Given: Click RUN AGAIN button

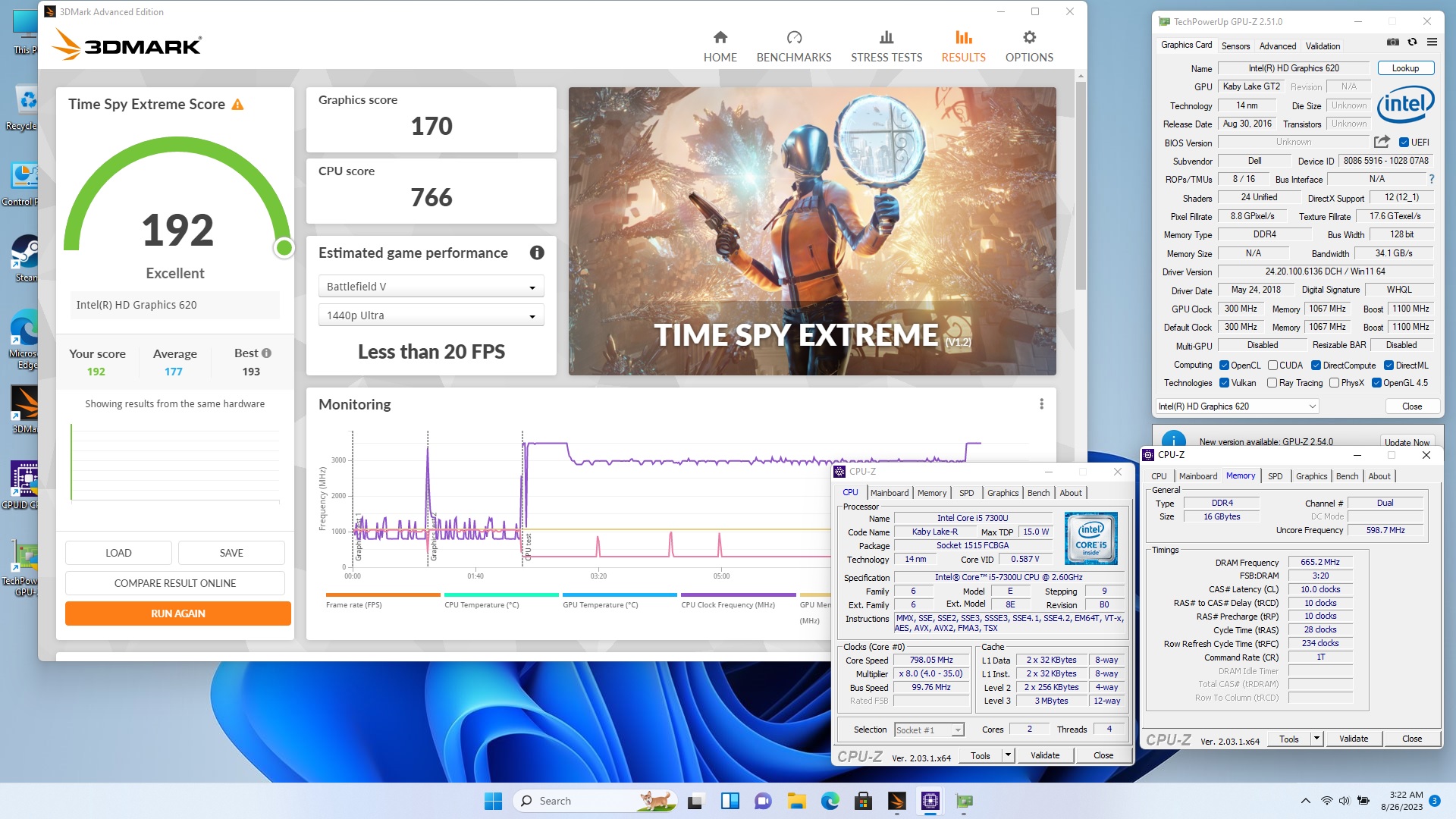Looking at the screenshot, I should pyautogui.click(x=177, y=613).
